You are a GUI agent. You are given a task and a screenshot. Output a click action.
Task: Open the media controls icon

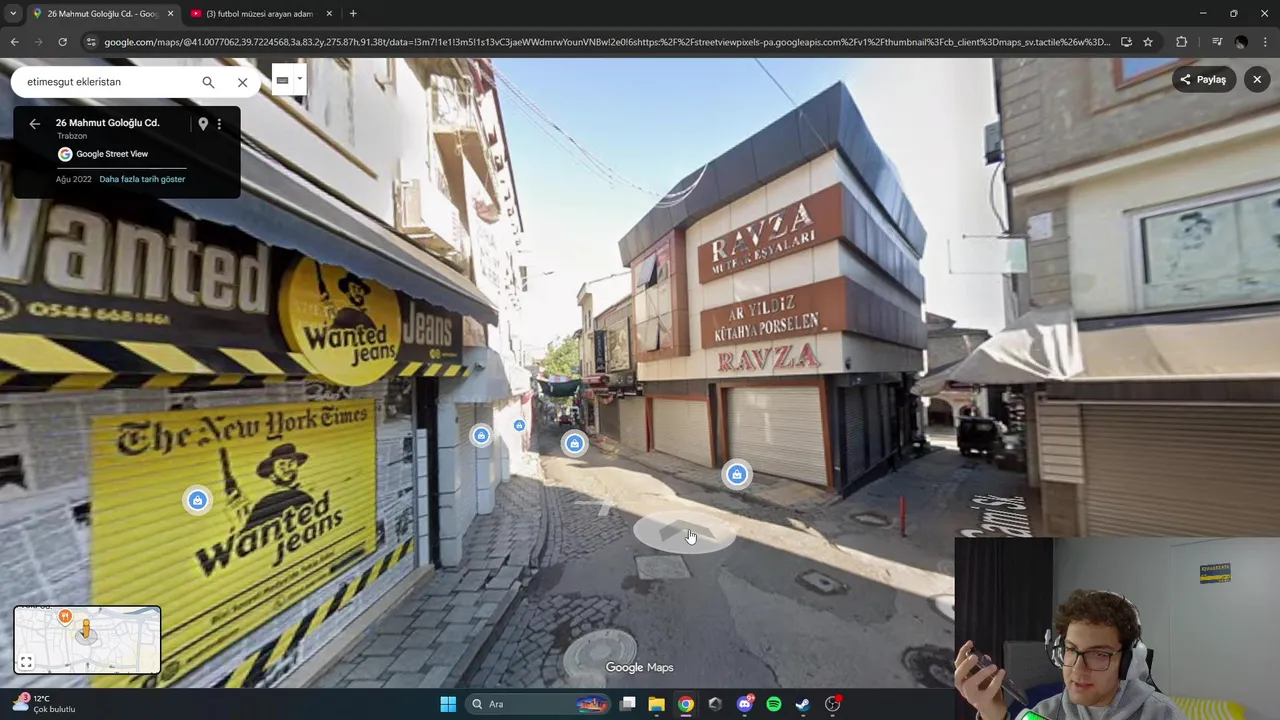click(1216, 42)
